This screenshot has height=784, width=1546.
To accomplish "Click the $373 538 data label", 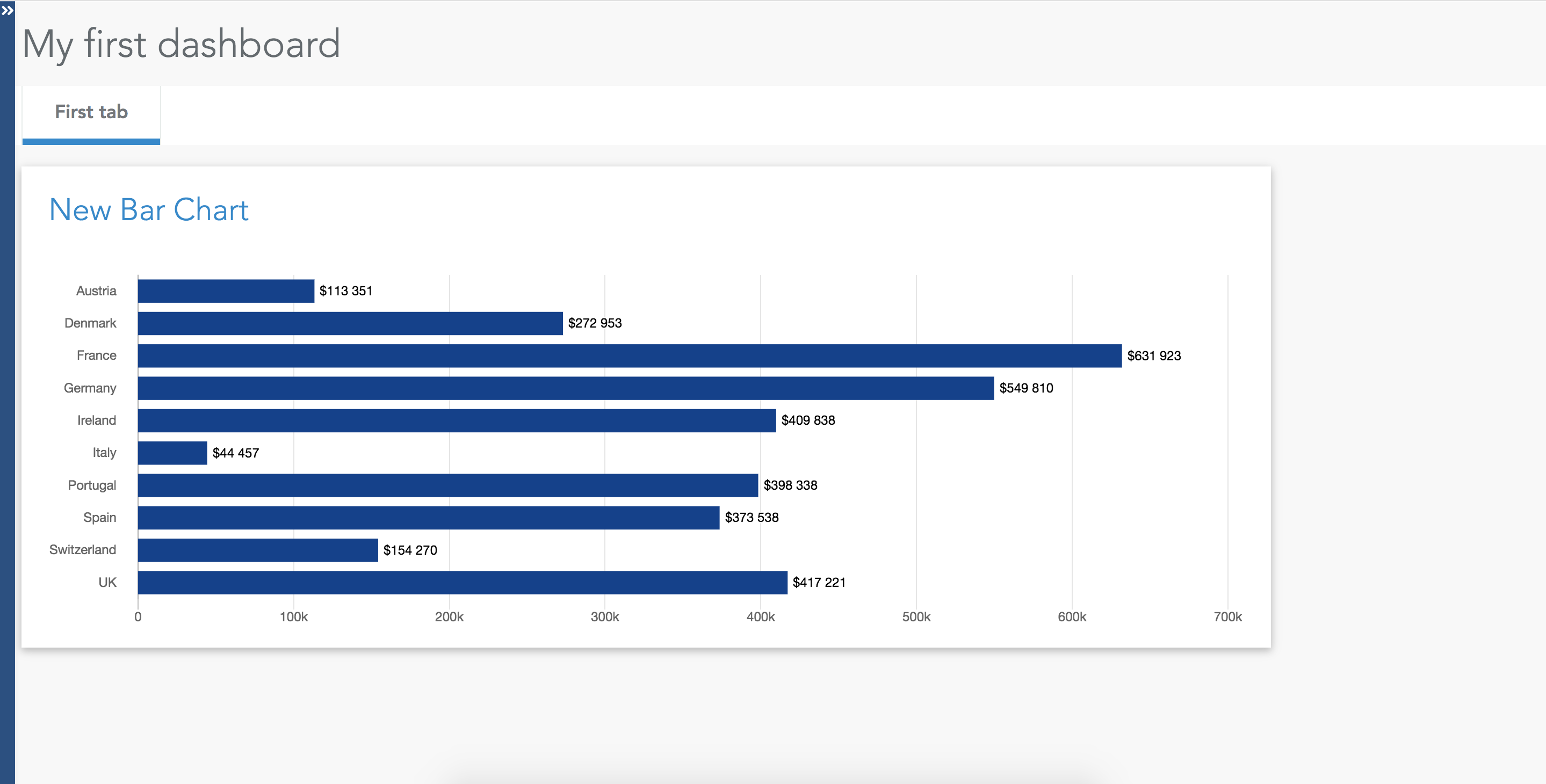I will click(752, 518).
